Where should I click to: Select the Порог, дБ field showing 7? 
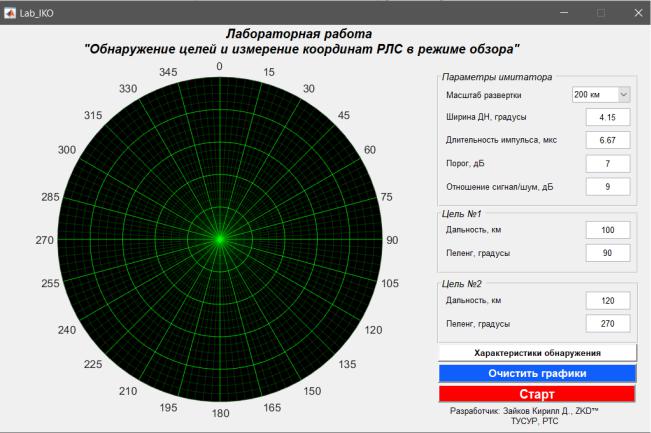tap(608, 164)
